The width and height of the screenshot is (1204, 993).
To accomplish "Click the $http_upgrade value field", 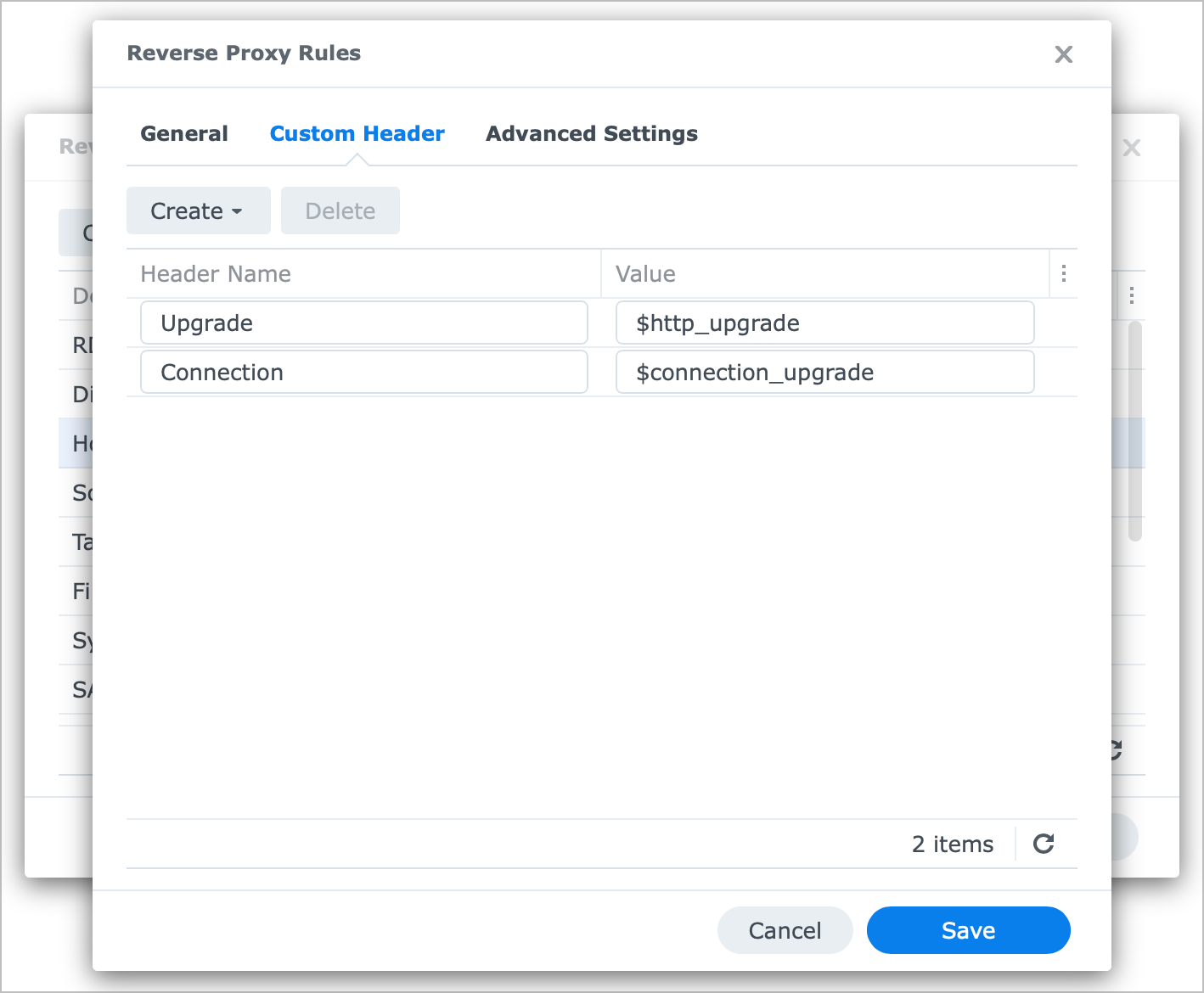I will click(x=824, y=323).
